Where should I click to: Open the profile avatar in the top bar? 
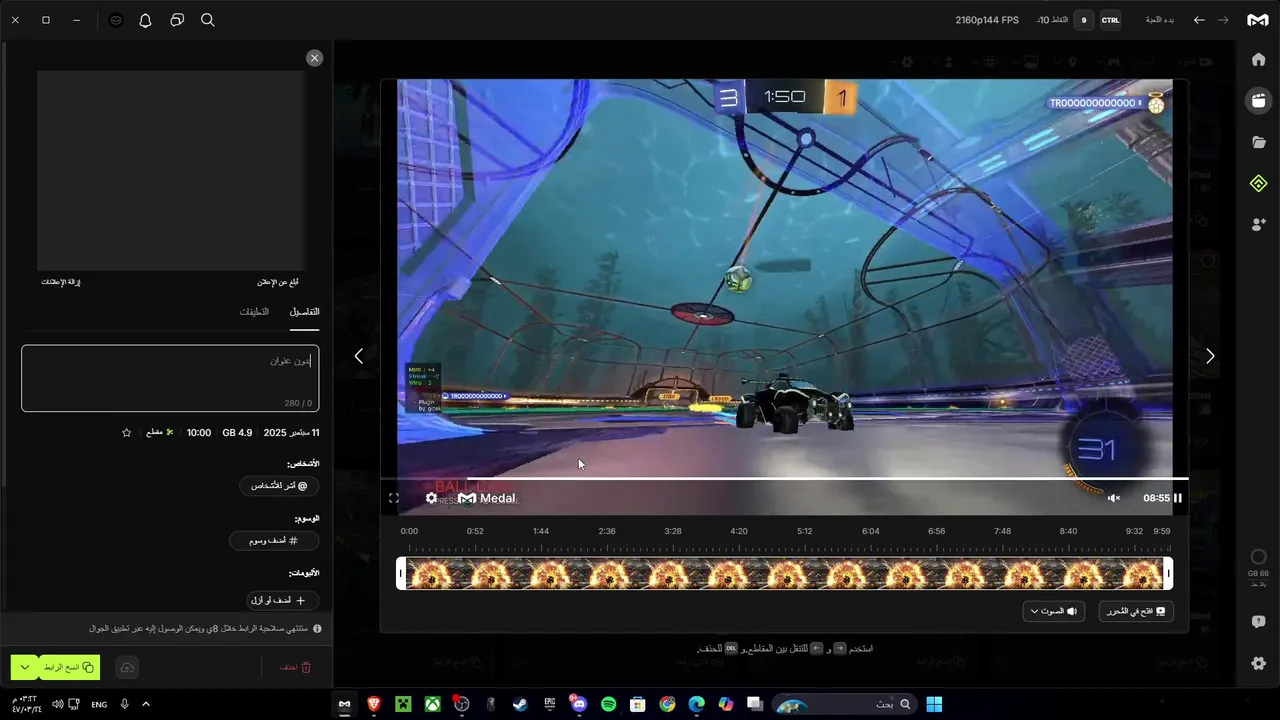tap(116, 20)
